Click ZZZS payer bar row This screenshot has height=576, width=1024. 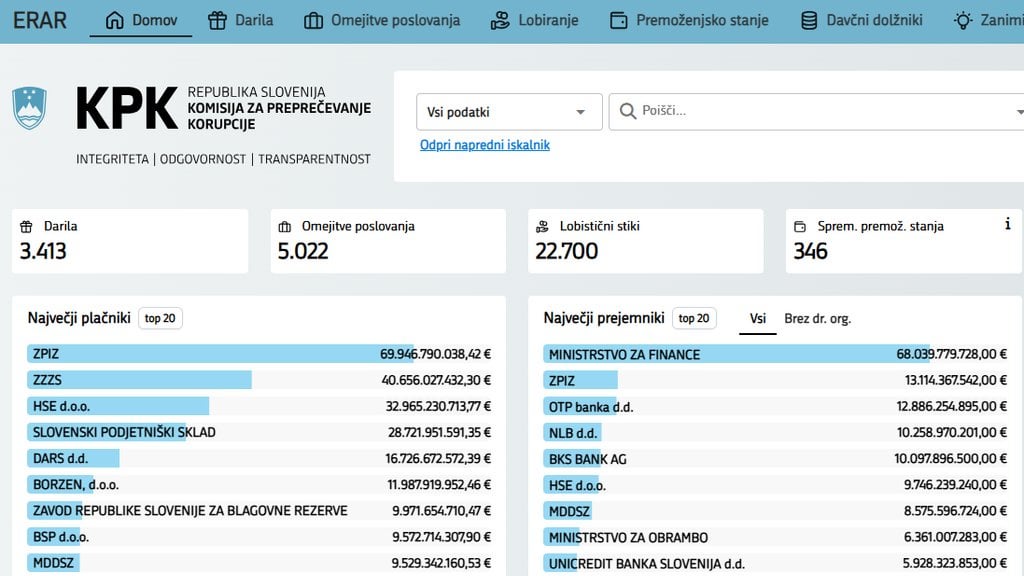tap(259, 380)
